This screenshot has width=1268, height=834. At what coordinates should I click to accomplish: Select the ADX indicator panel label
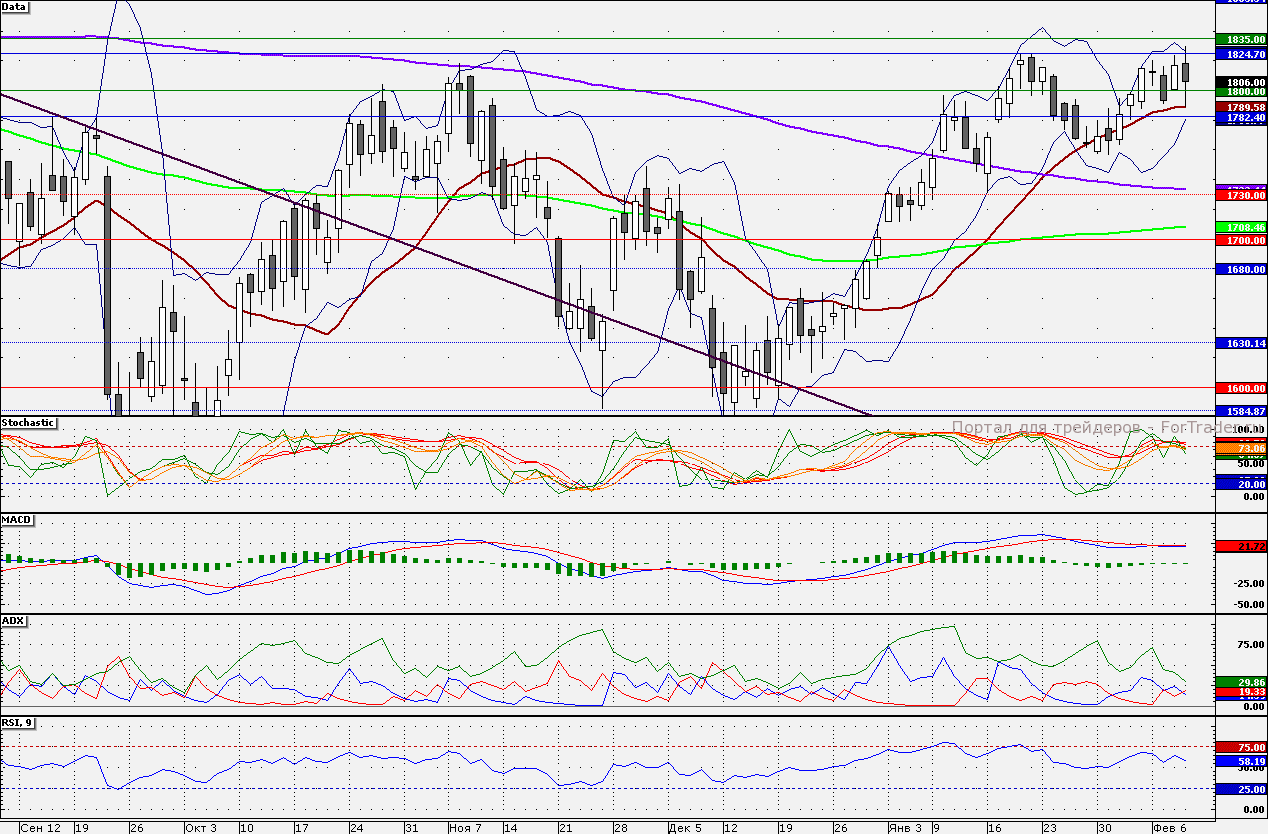tap(13, 621)
